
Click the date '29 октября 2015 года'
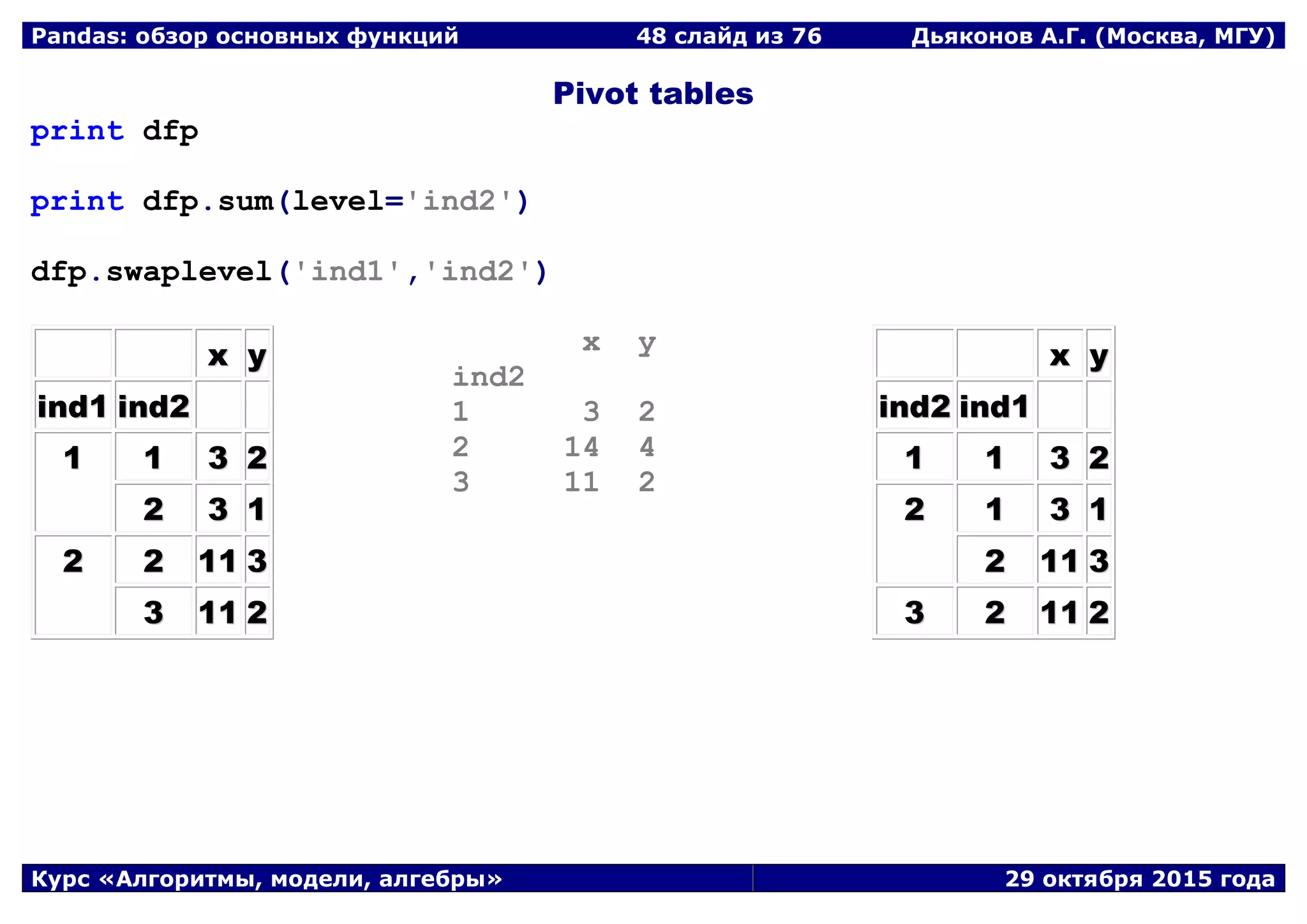click(1140, 879)
